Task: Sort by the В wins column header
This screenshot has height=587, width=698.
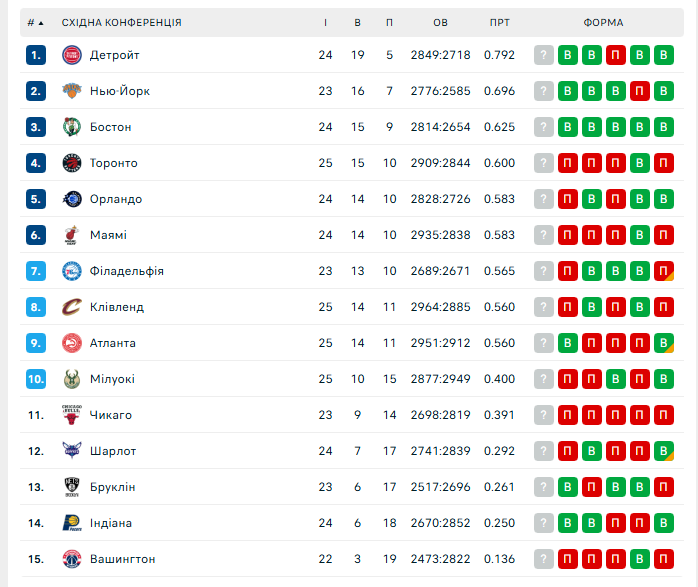Action: point(358,22)
